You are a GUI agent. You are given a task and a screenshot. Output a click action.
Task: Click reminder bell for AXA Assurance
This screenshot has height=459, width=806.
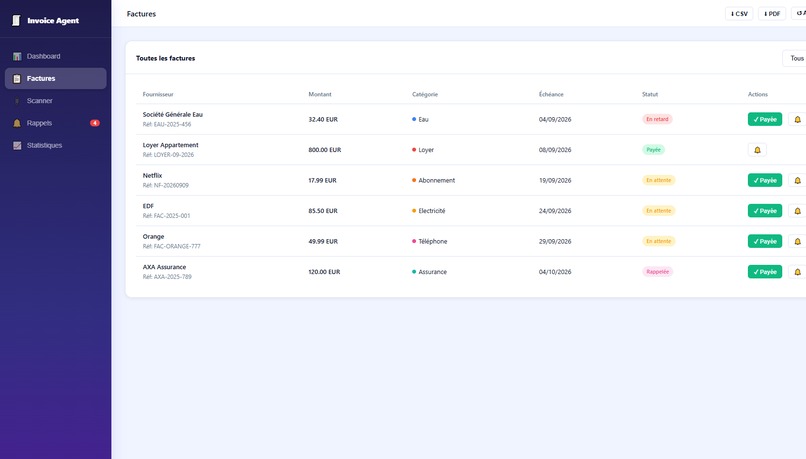(x=797, y=272)
